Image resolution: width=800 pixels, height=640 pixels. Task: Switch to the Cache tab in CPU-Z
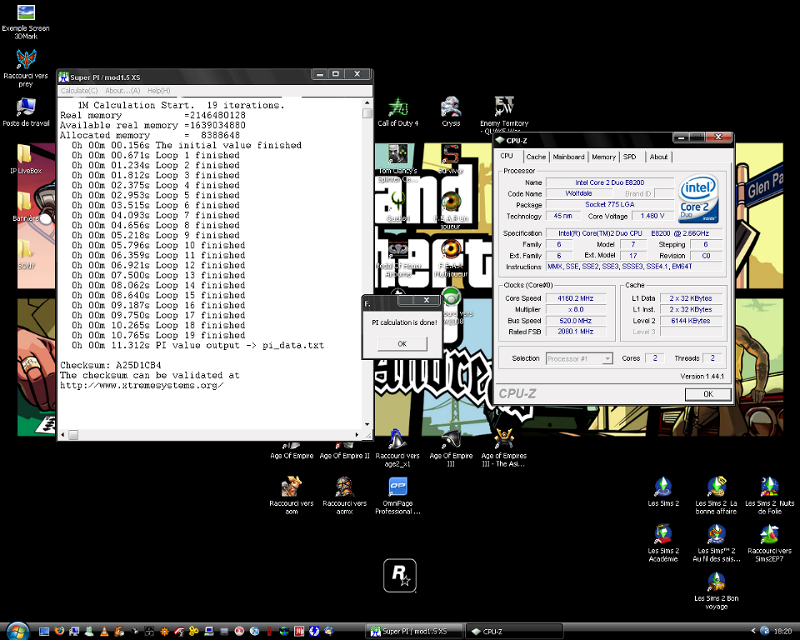[536, 157]
